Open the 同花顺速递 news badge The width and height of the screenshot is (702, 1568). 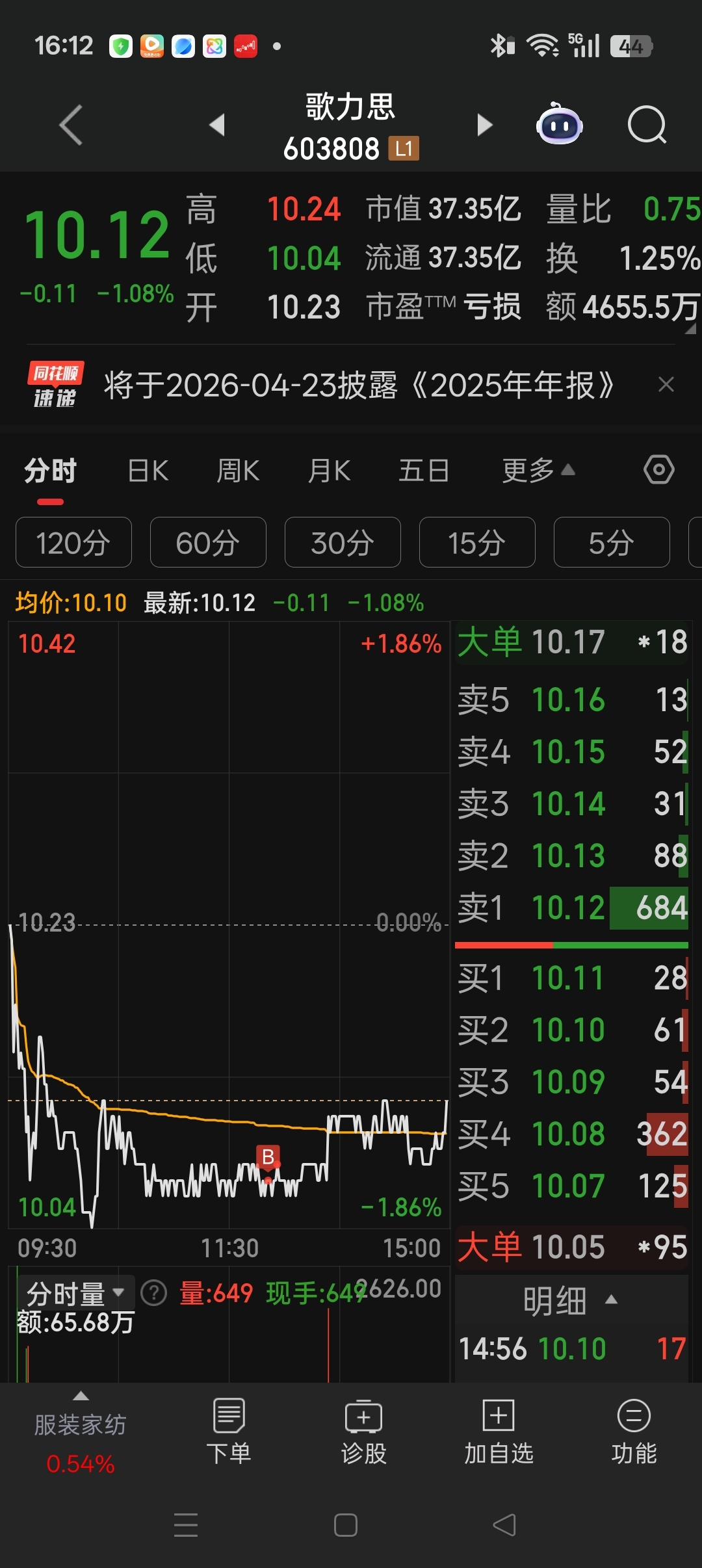(55, 385)
